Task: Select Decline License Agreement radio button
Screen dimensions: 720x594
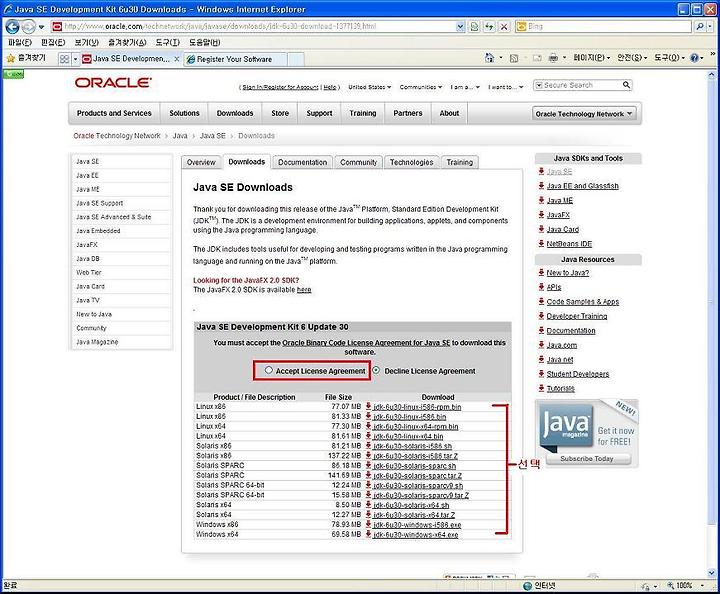Action: point(377,370)
